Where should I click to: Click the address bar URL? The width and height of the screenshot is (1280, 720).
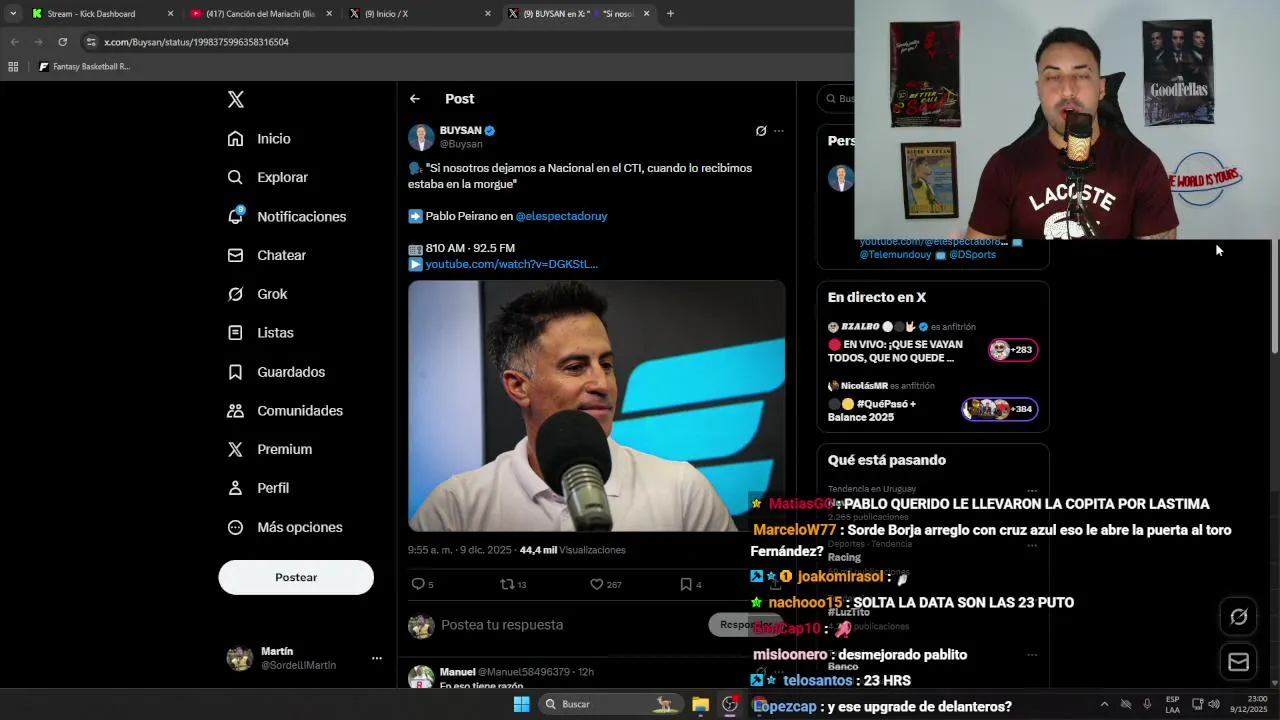coord(196,42)
